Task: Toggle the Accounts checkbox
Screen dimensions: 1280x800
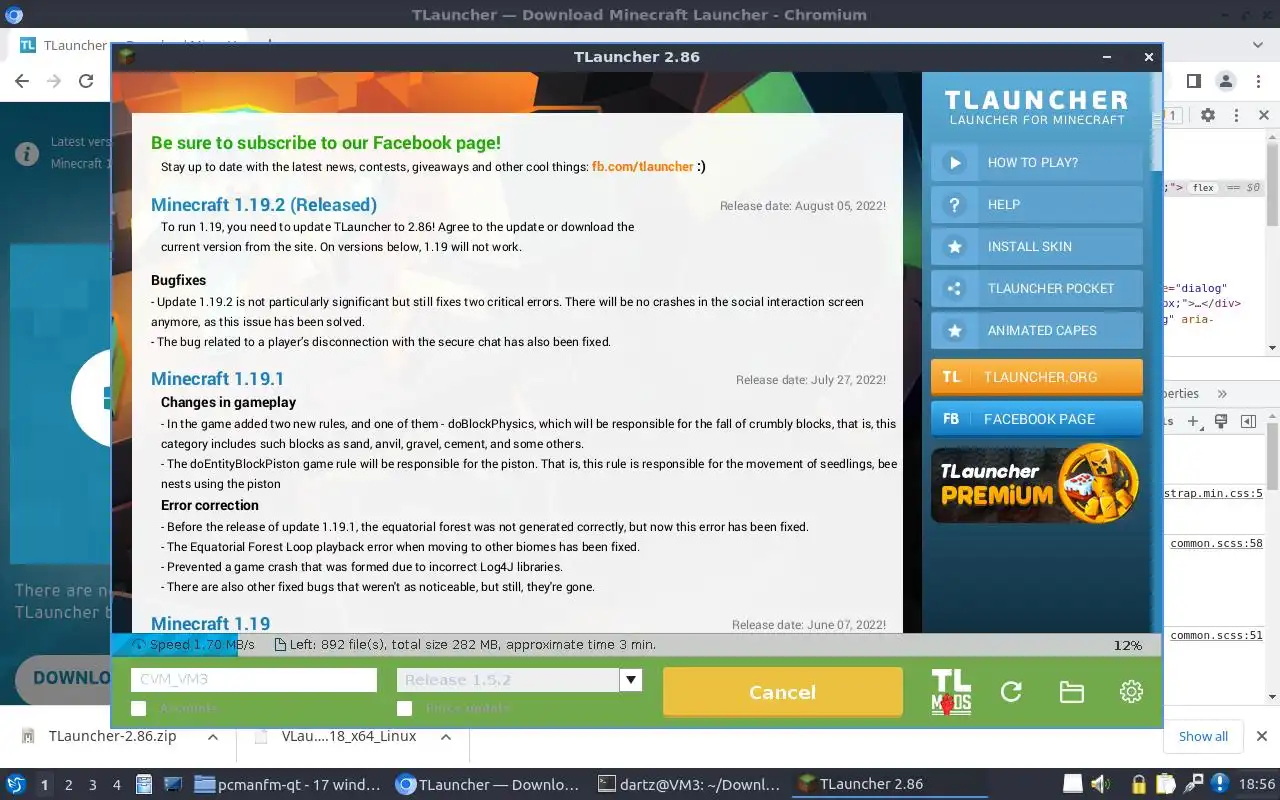Action: tap(139, 708)
